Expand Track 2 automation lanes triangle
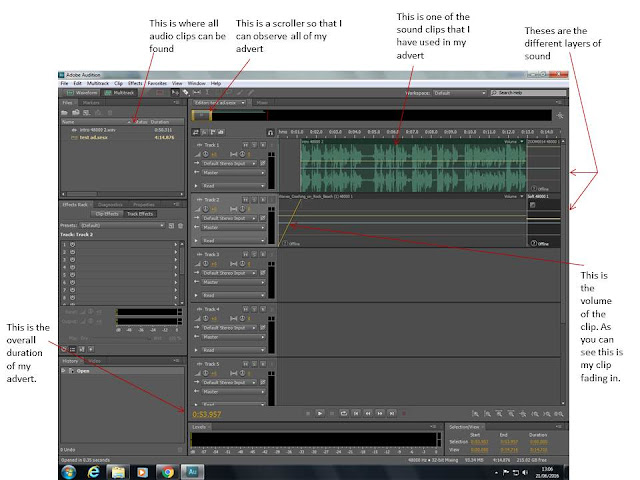Viewport: 640px width, 480px height. (196, 240)
